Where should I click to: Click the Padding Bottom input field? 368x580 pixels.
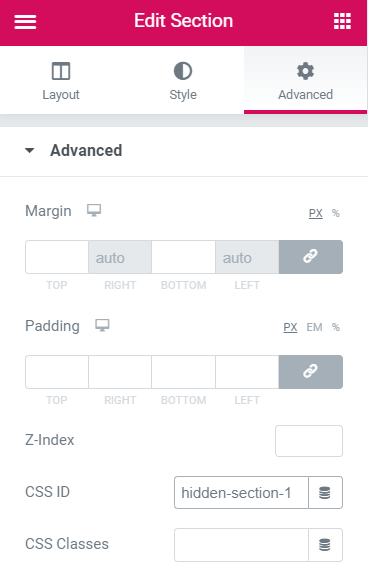pos(183,372)
